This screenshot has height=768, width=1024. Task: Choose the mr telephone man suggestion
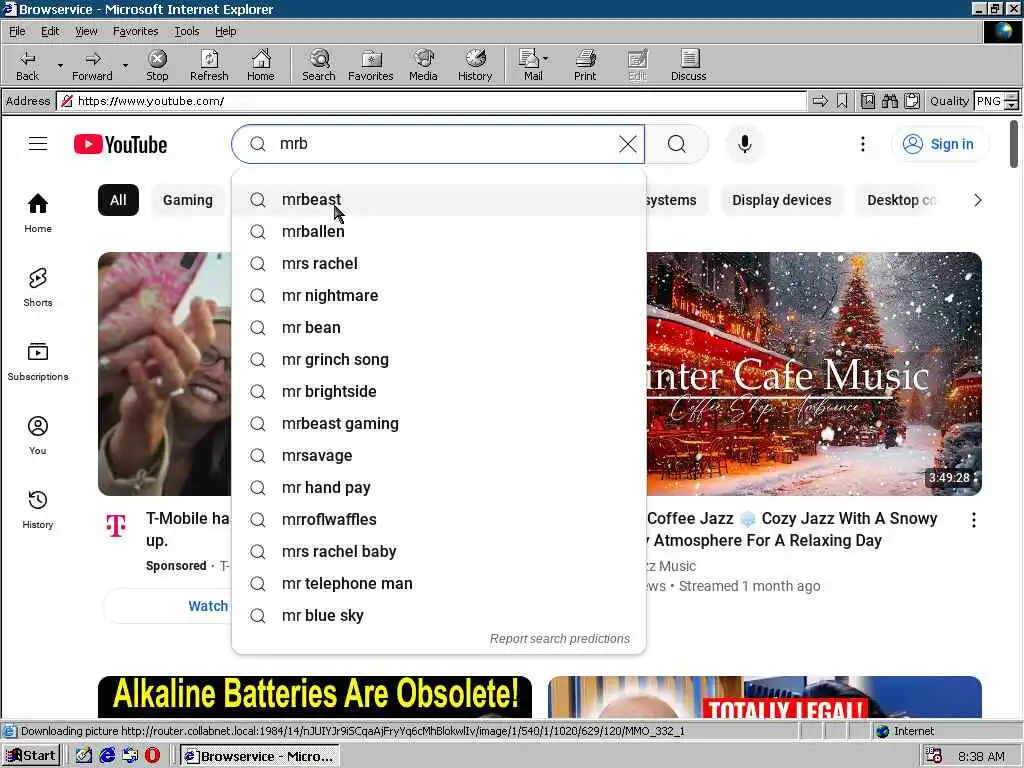tap(438, 584)
